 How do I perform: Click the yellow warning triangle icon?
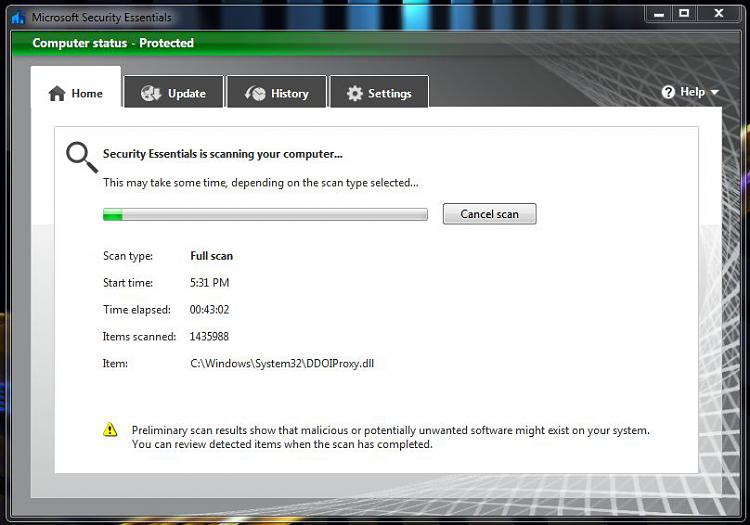pos(110,429)
